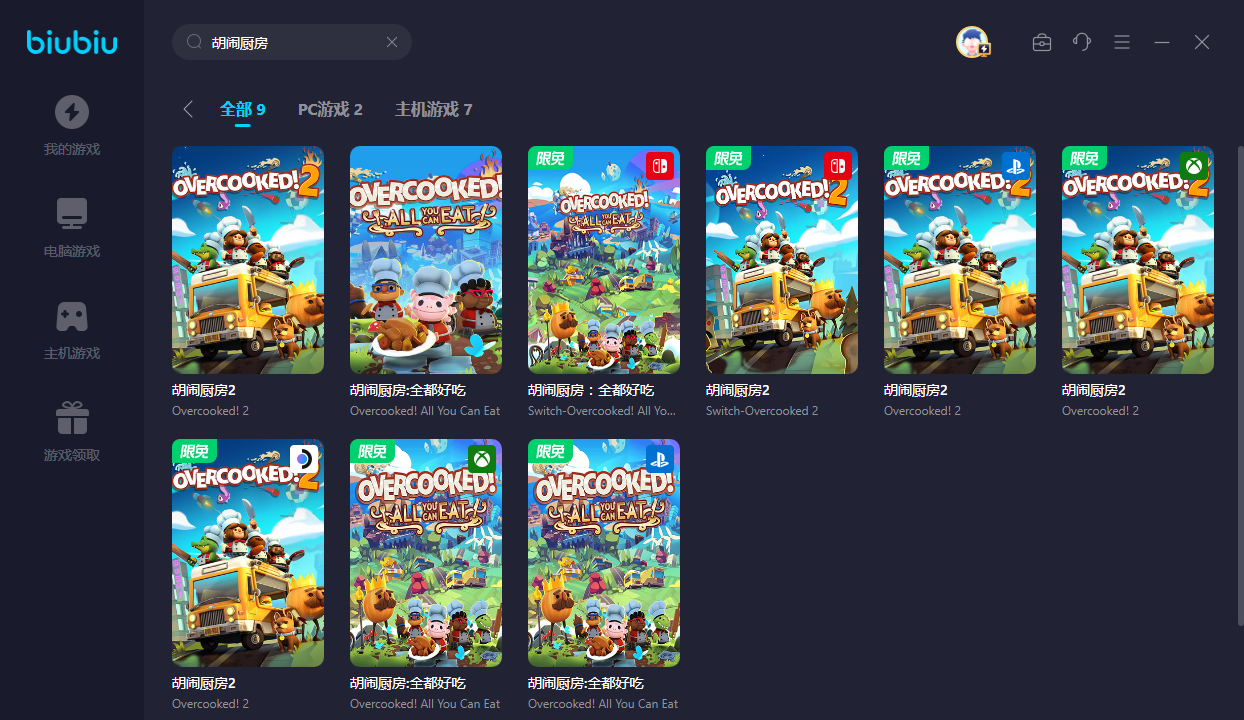Go back using the left chevron
Screen dimensions: 1244x720
[188, 109]
